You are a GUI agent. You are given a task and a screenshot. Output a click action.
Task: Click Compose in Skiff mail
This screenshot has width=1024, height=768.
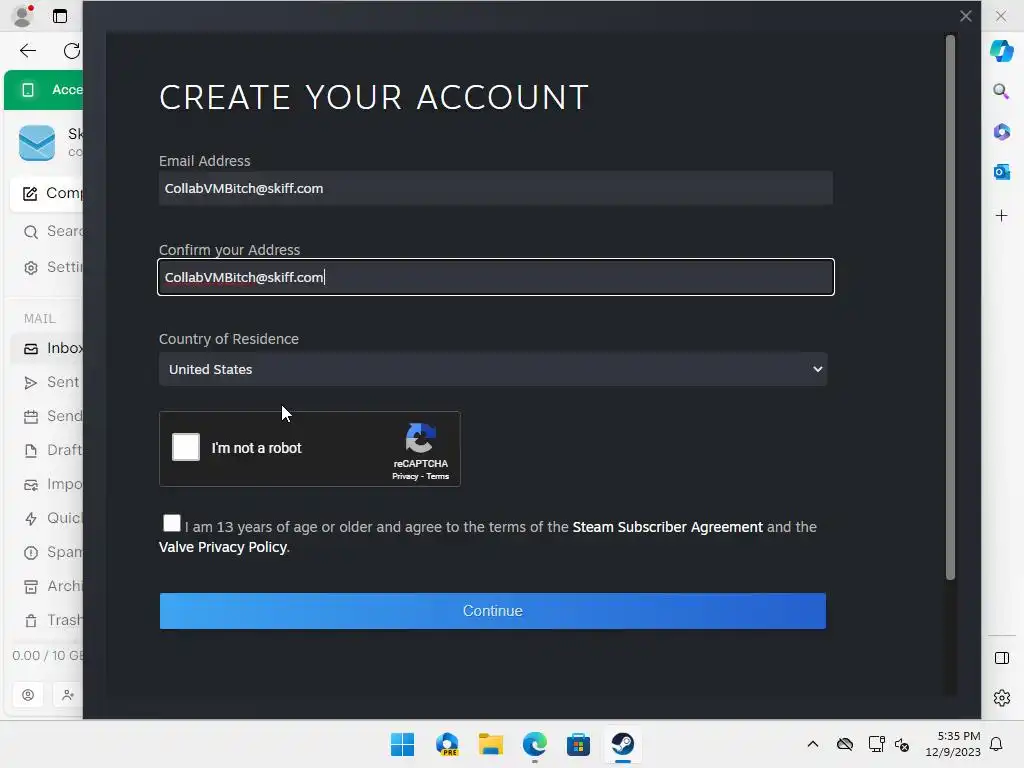tap(47, 193)
